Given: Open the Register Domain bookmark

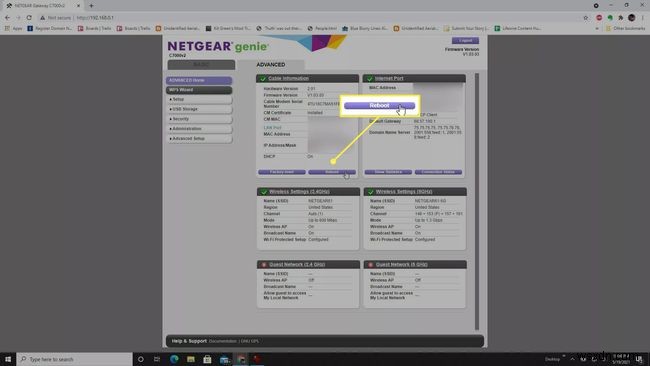Looking at the screenshot, I should pyautogui.click(x=50, y=28).
